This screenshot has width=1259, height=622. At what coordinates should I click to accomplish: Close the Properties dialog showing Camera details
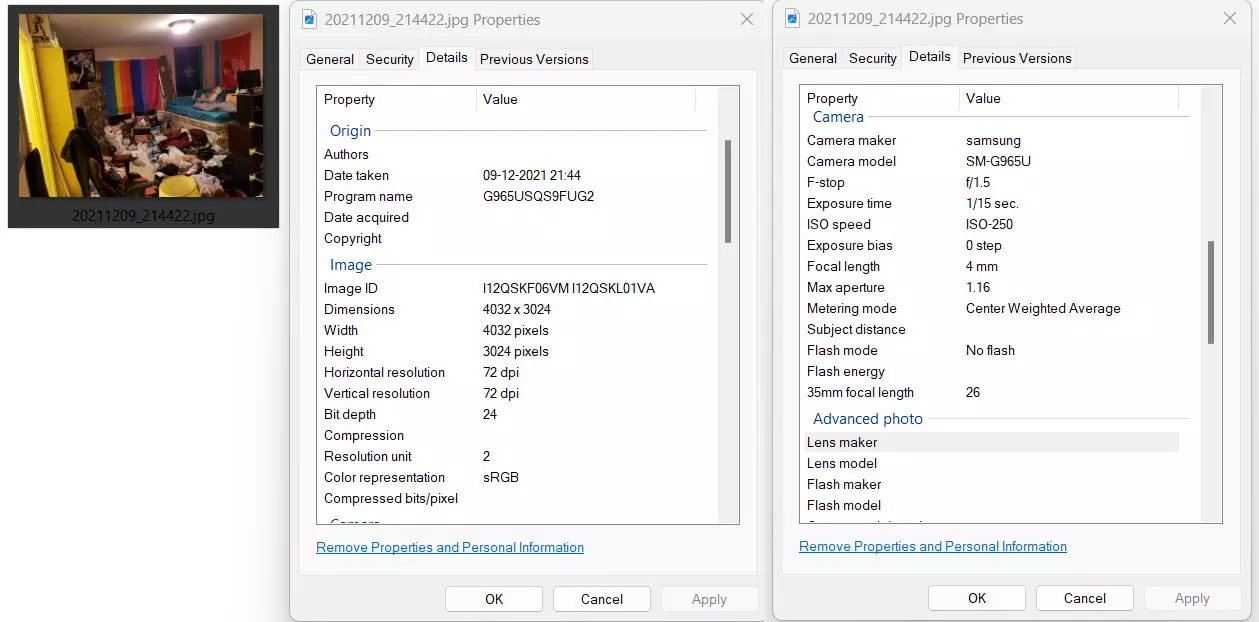[1230, 18]
